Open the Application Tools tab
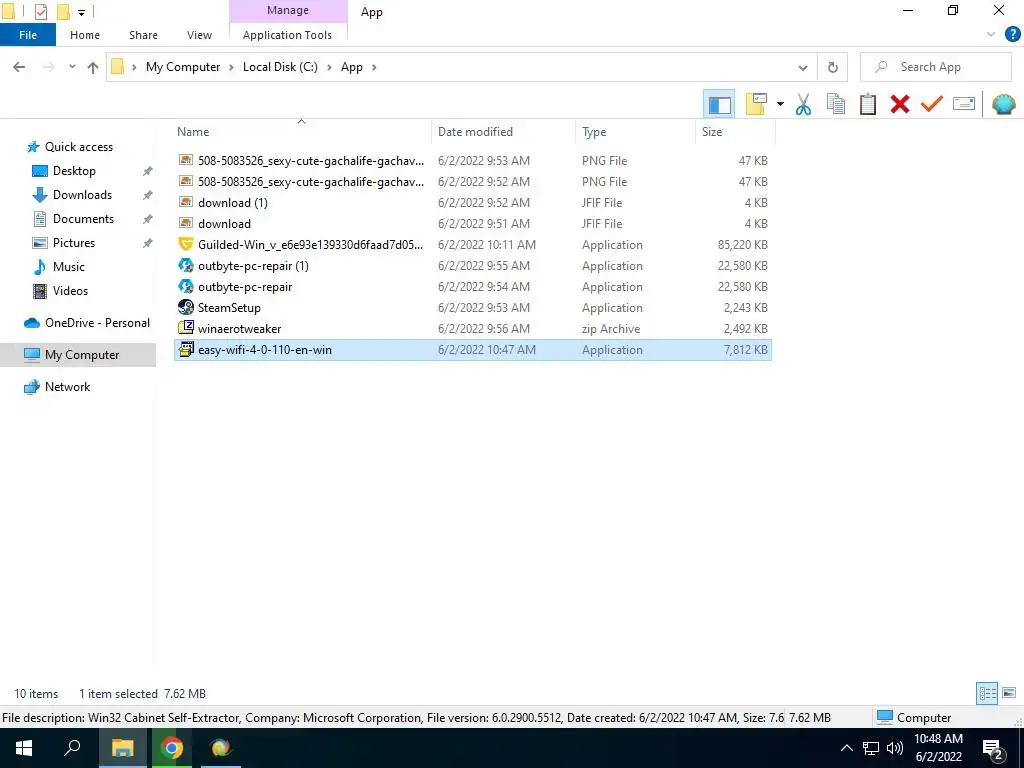The image size is (1024, 768). click(x=287, y=35)
